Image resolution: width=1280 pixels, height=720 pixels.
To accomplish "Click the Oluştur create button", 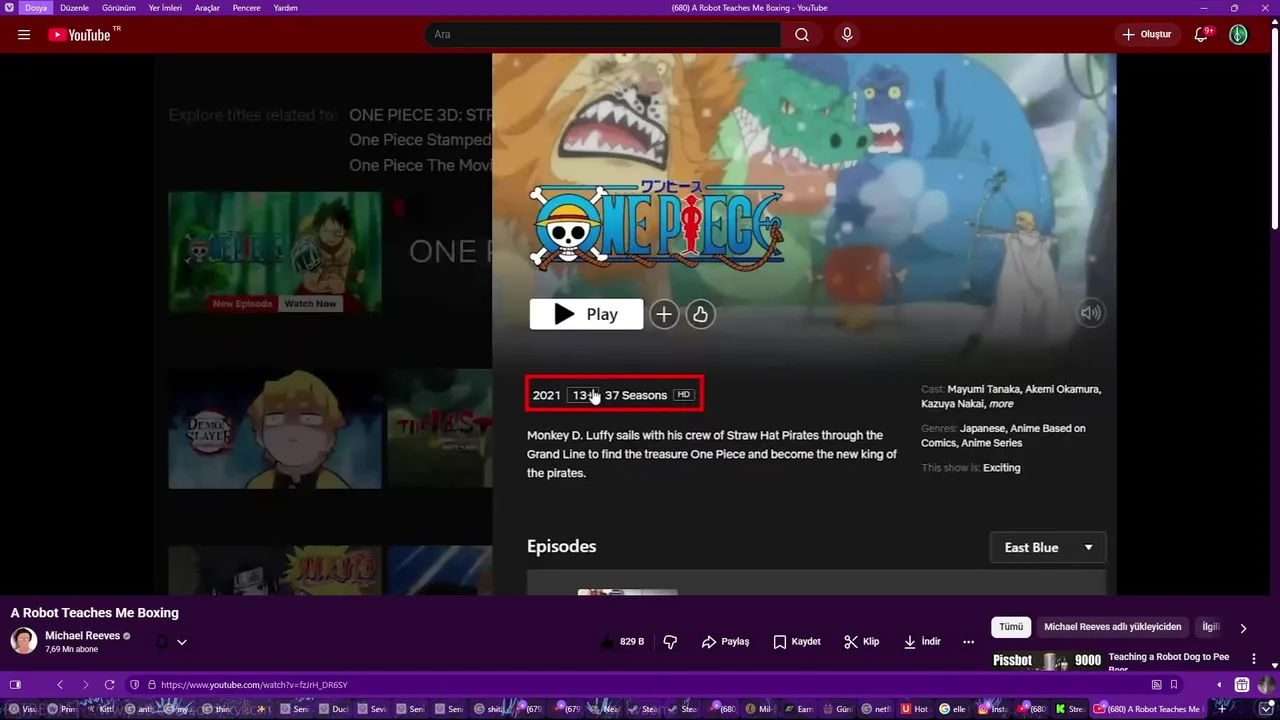I will point(1146,35).
